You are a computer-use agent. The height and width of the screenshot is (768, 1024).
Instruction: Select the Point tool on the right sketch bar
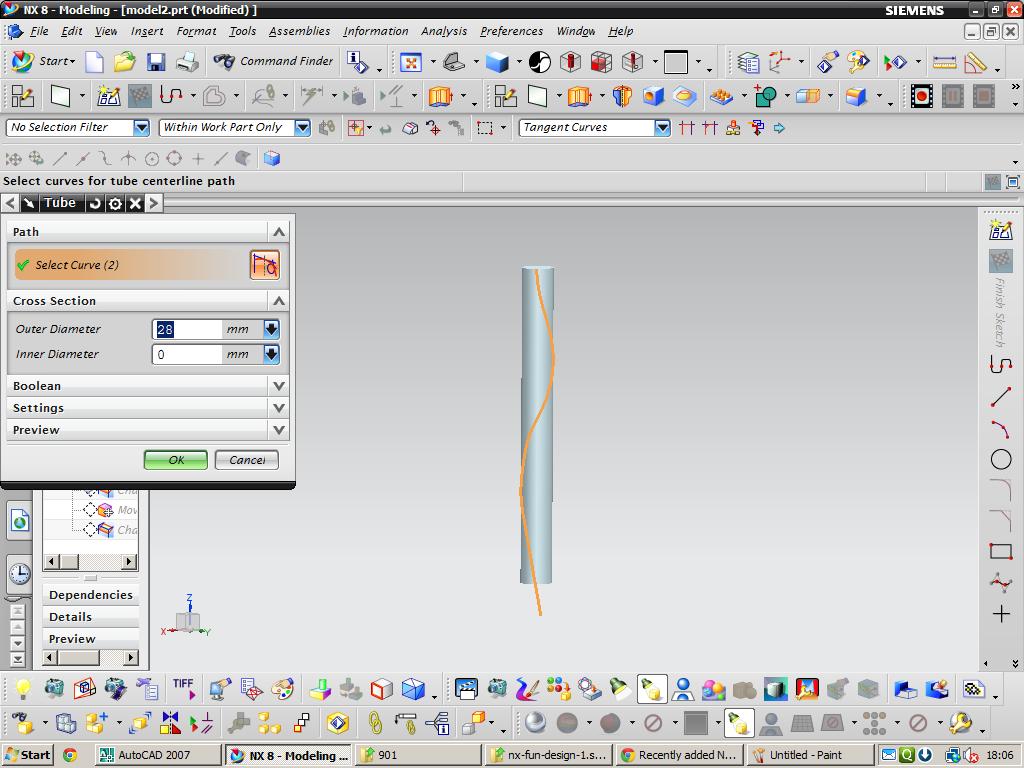tap(1000, 614)
